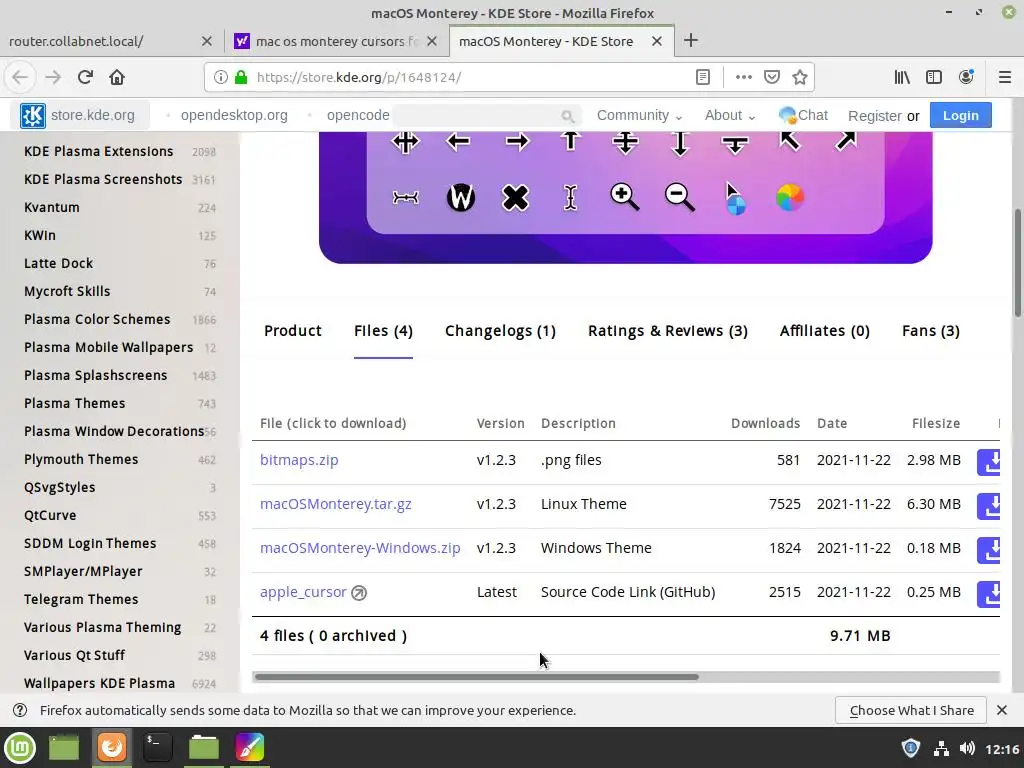This screenshot has width=1024, height=768.
Task: Switch to Affiliates (0) tab
Action: click(x=825, y=330)
